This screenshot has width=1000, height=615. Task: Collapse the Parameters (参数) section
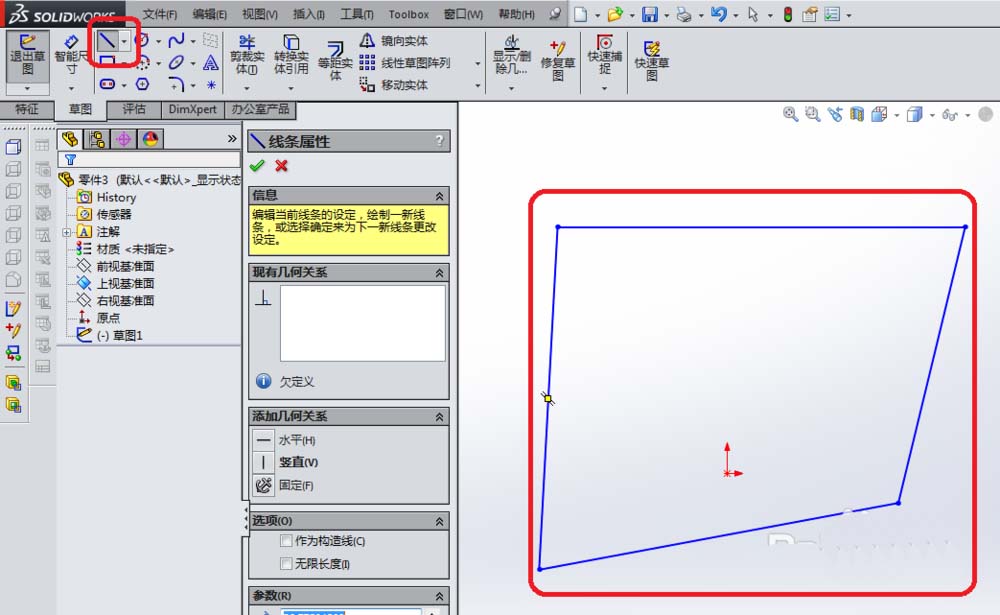439,596
